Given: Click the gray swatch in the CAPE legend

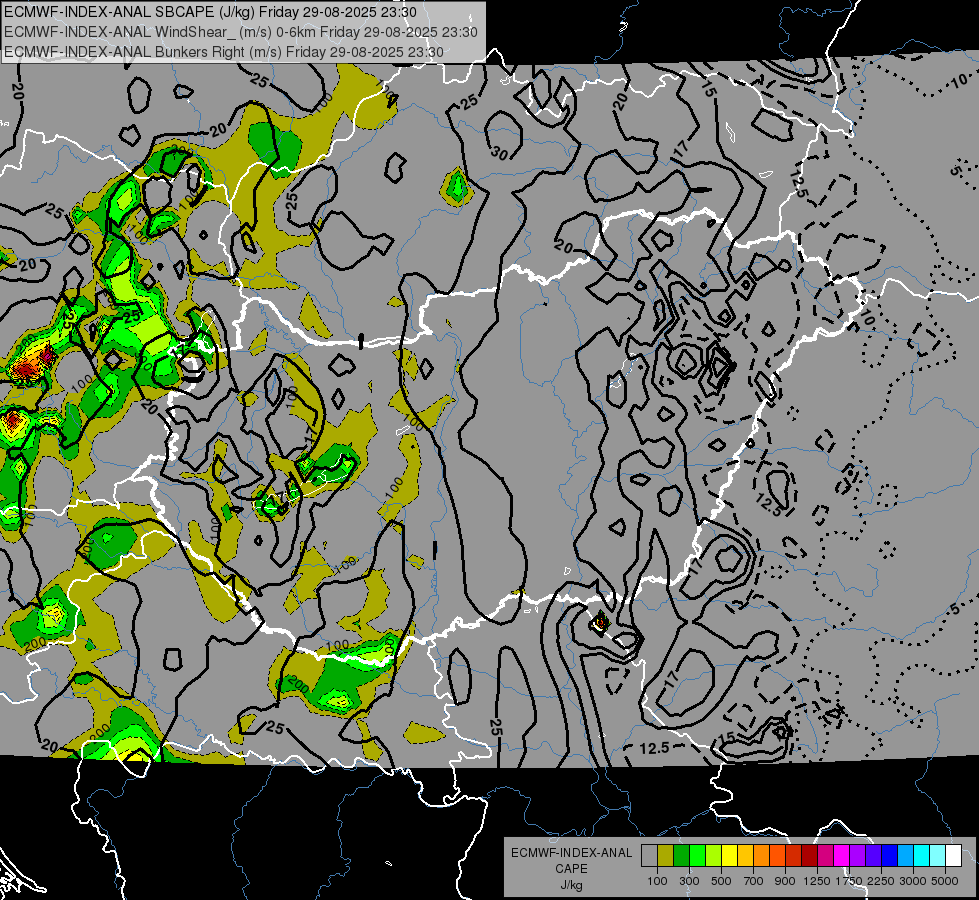Looking at the screenshot, I should (649, 856).
